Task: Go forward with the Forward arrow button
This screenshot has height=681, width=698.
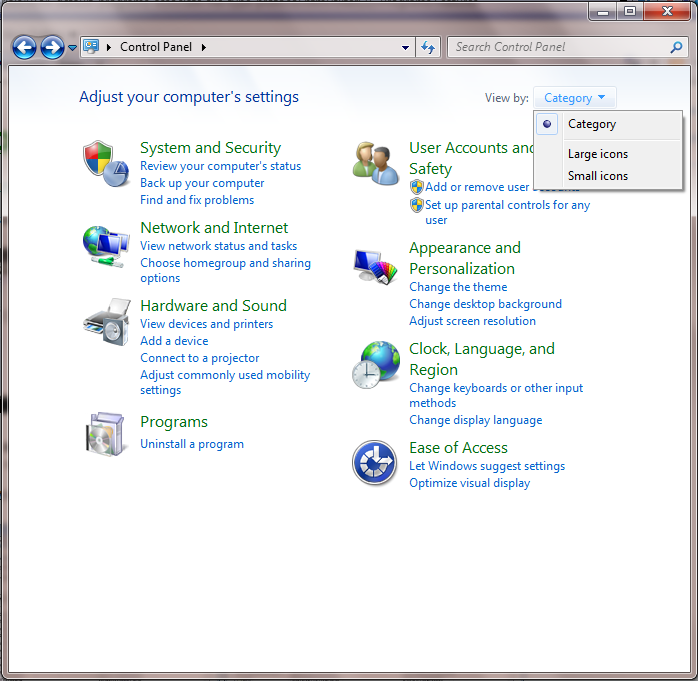Action: 52,47
